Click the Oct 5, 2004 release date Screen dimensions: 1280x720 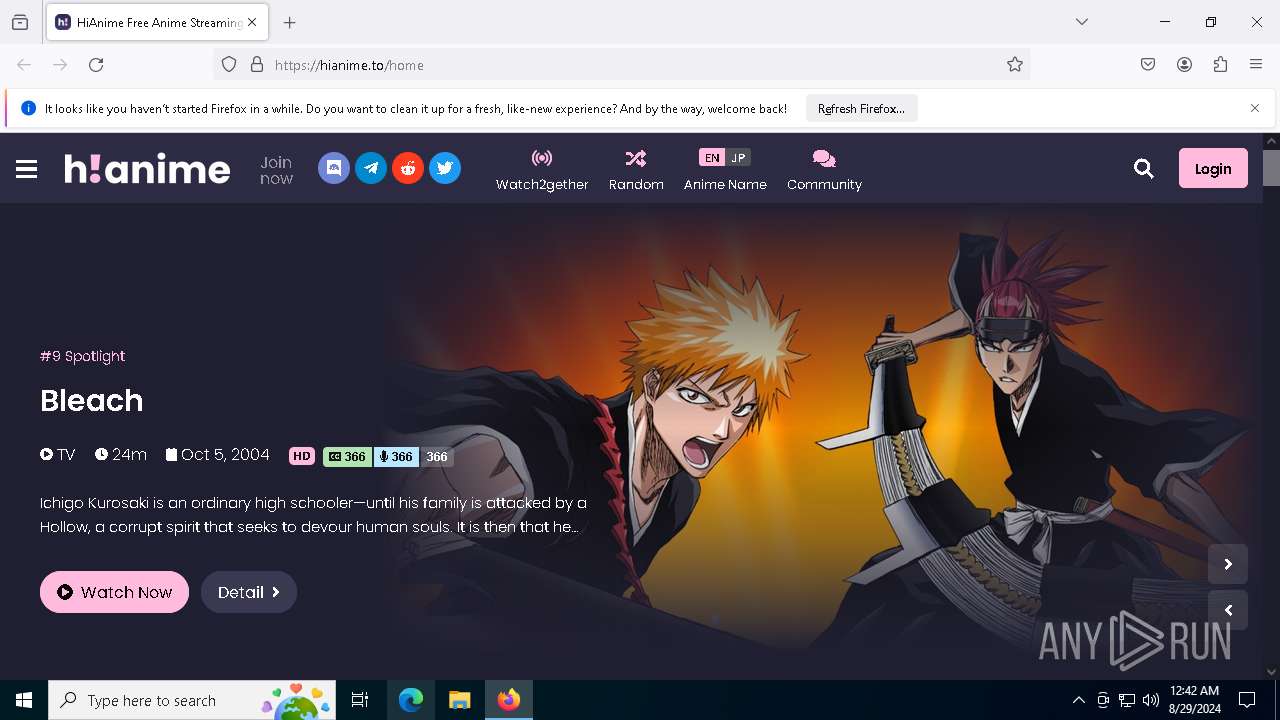point(218,455)
